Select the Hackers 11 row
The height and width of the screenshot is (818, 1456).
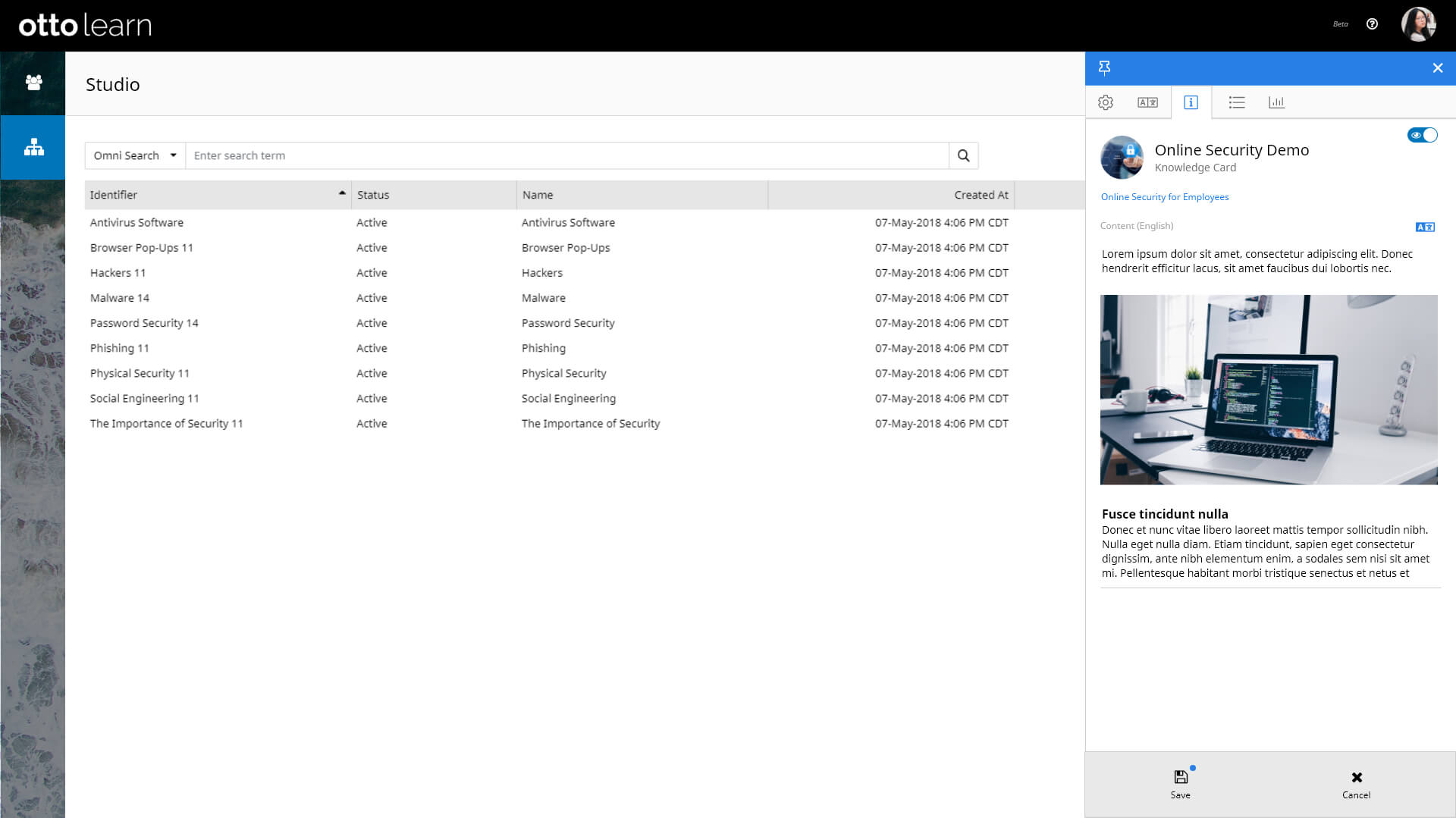pos(118,273)
